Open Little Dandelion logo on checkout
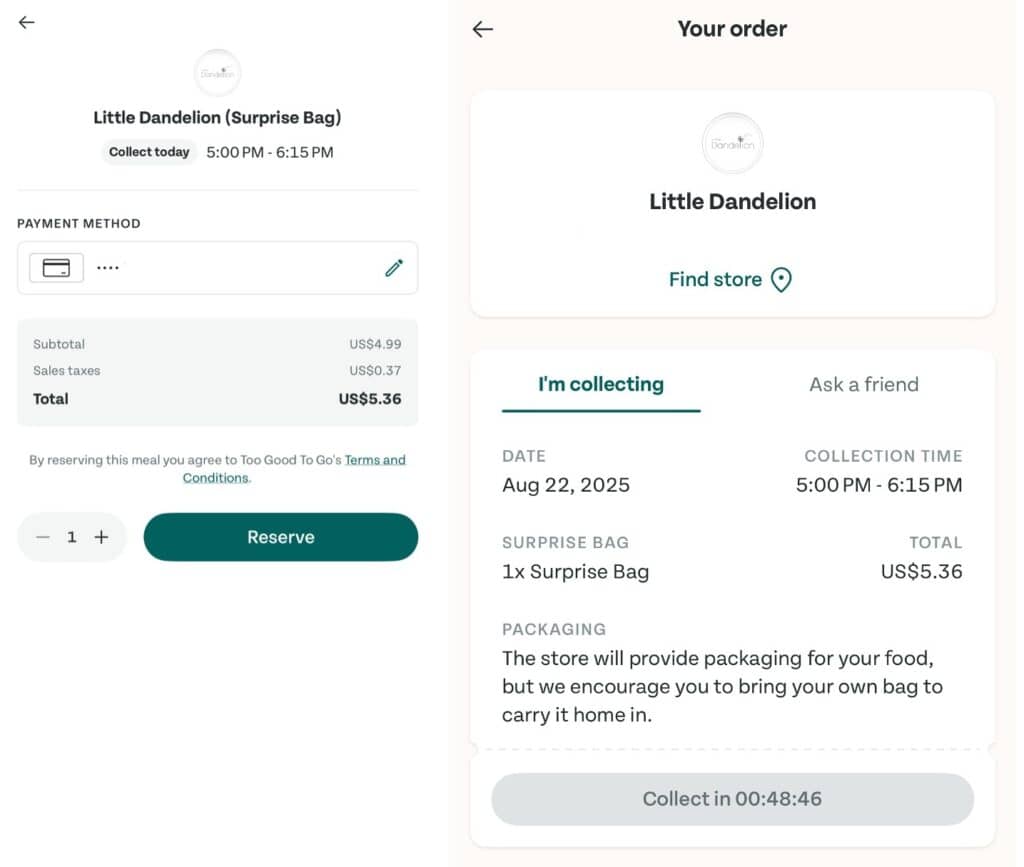1024x867 pixels. pyautogui.click(x=217, y=72)
